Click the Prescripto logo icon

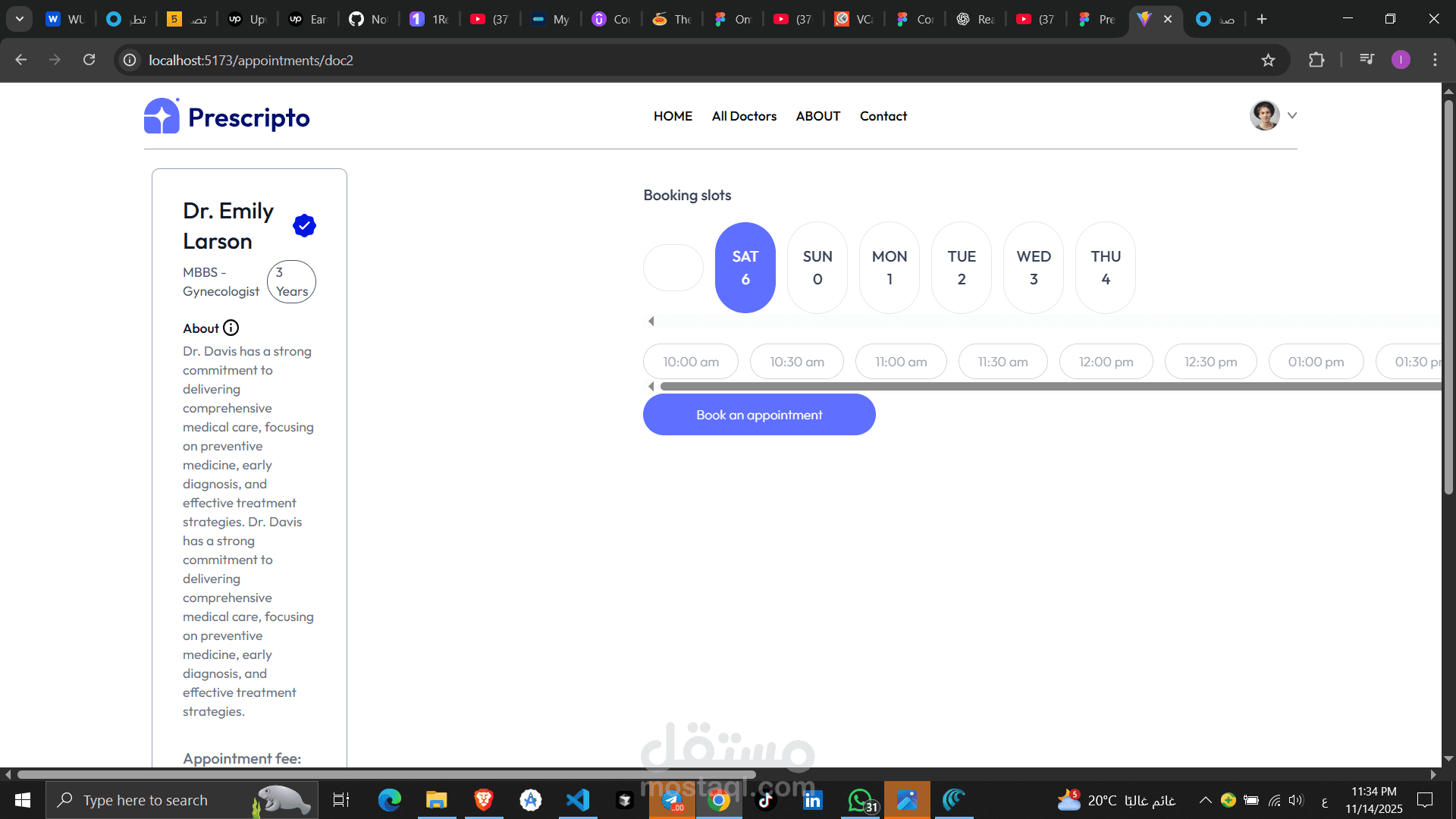tap(162, 116)
